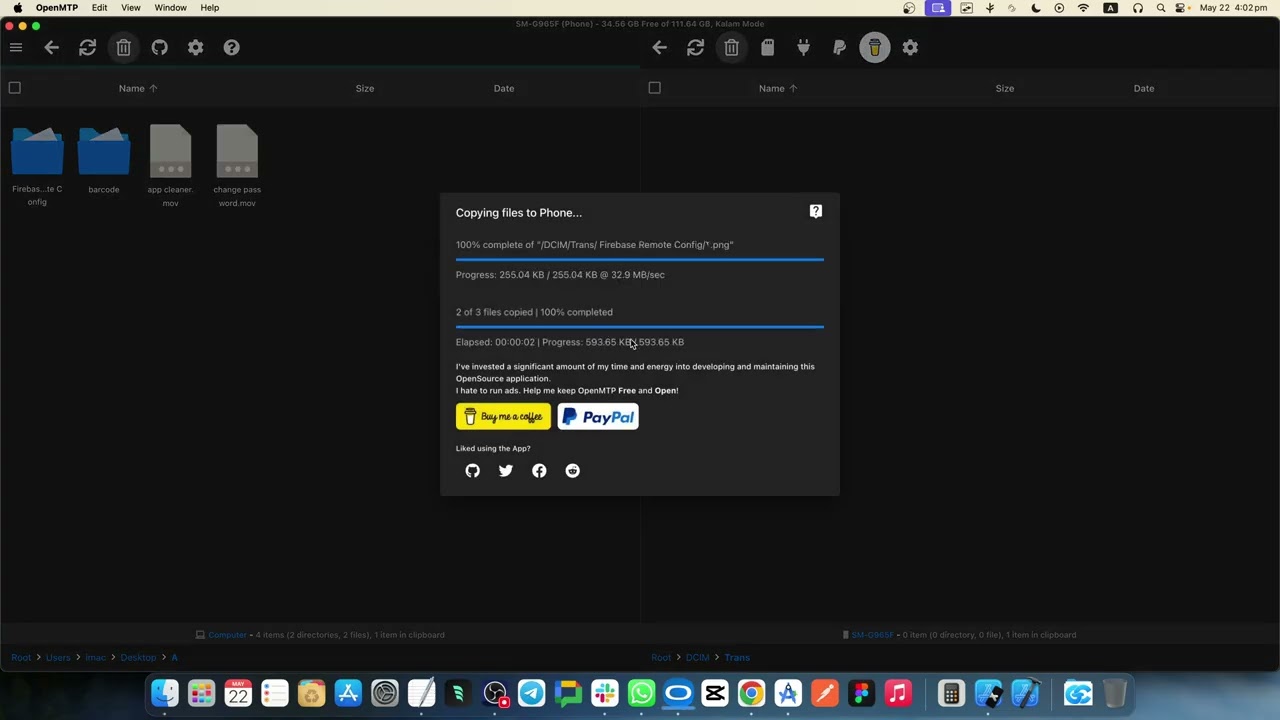Viewport: 1280px width, 720px height.
Task: Click the overall files copied progress bar
Action: tap(640, 327)
